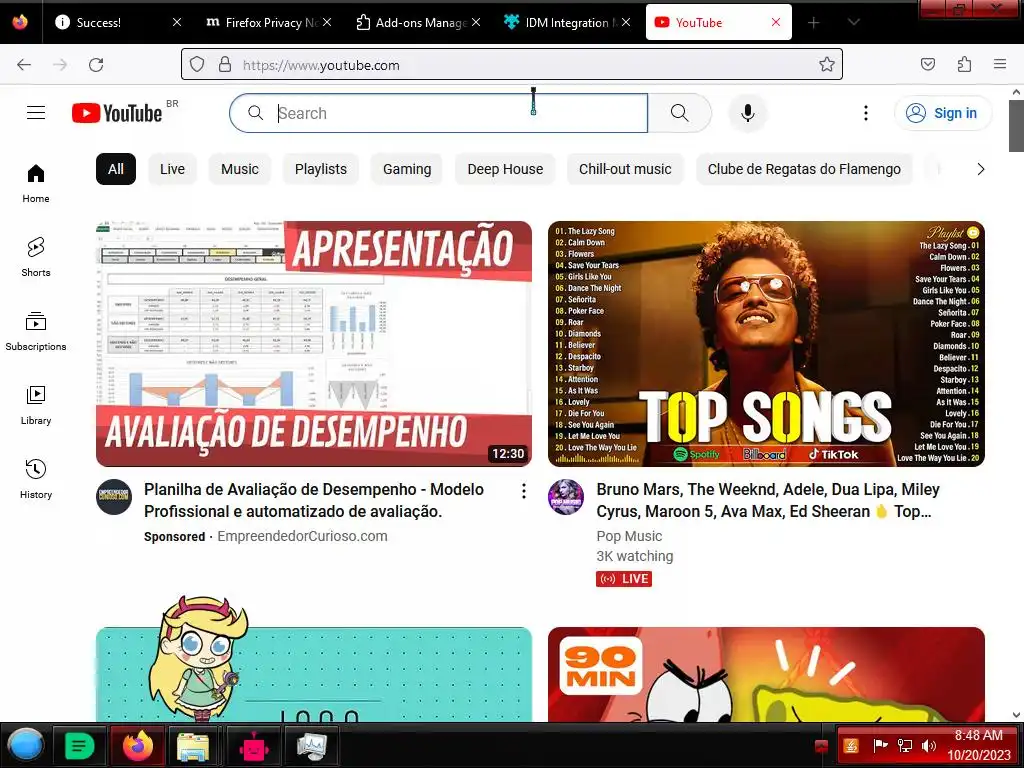This screenshot has height=768, width=1024.
Task: Open Planilha de Avaliação de Desempenho title
Action: (x=314, y=500)
